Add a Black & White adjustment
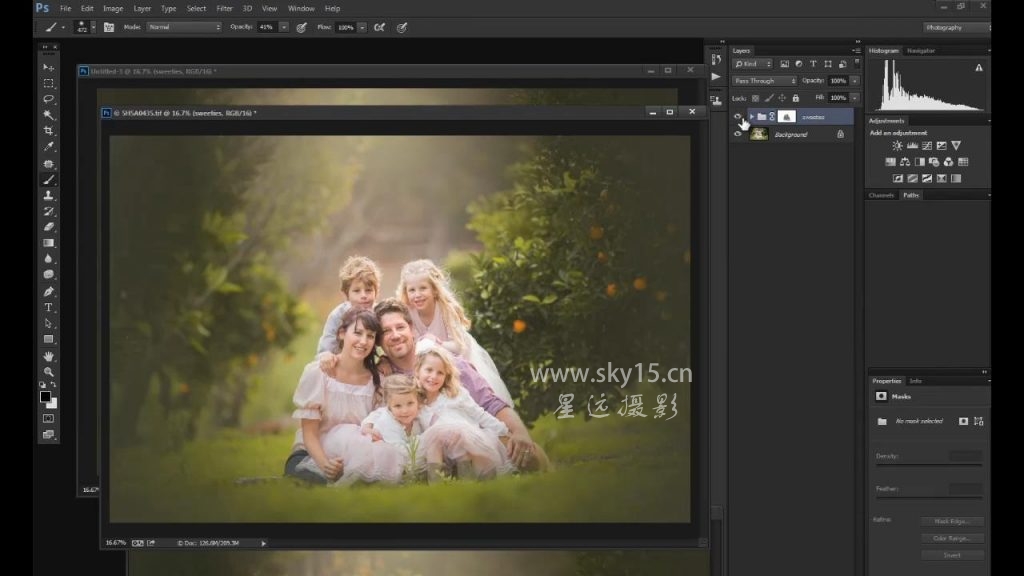1024x576 pixels. click(x=920, y=162)
